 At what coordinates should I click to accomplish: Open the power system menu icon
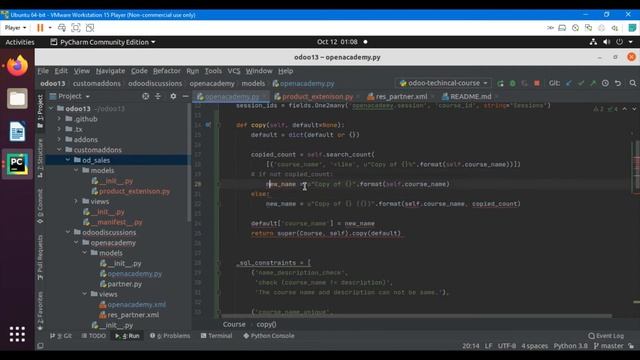pyautogui.click(x=620, y=42)
